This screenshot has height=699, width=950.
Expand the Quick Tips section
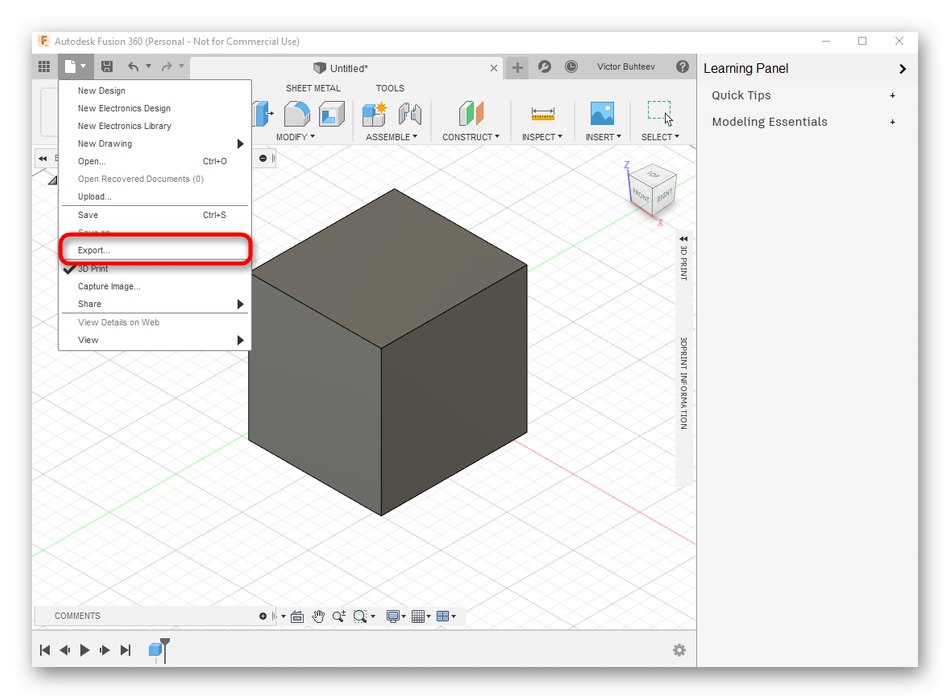[x=741, y=96]
